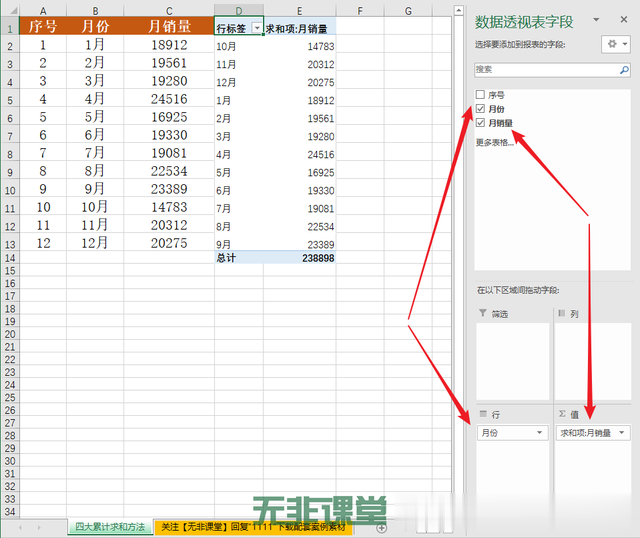Select column G header
Viewport: 640px width, 538px height.
pos(408,11)
